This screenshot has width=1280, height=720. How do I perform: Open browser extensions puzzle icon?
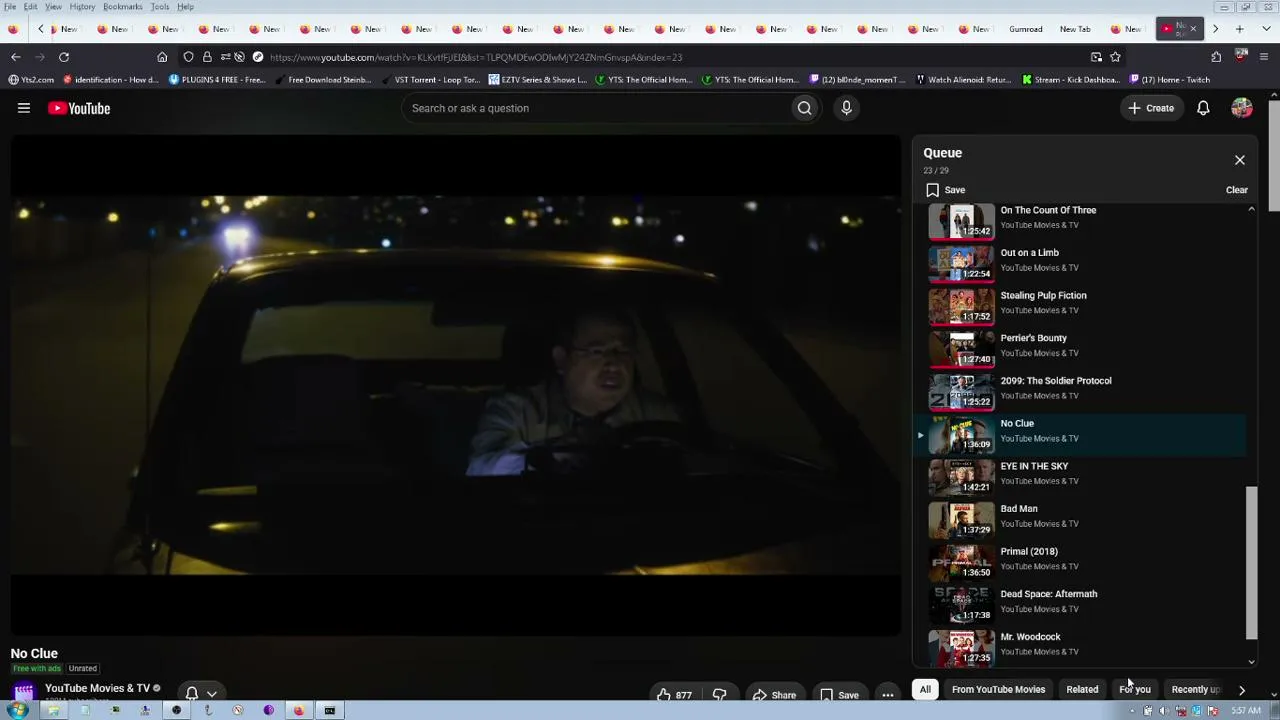[1216, 57]
